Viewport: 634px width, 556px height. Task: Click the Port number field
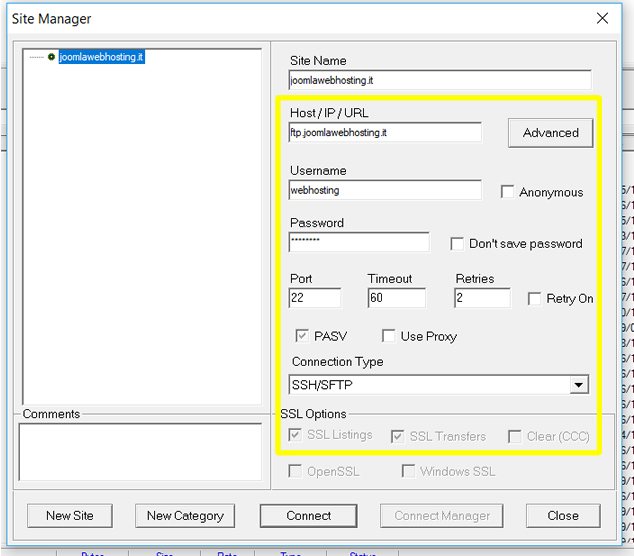point(315,298)
